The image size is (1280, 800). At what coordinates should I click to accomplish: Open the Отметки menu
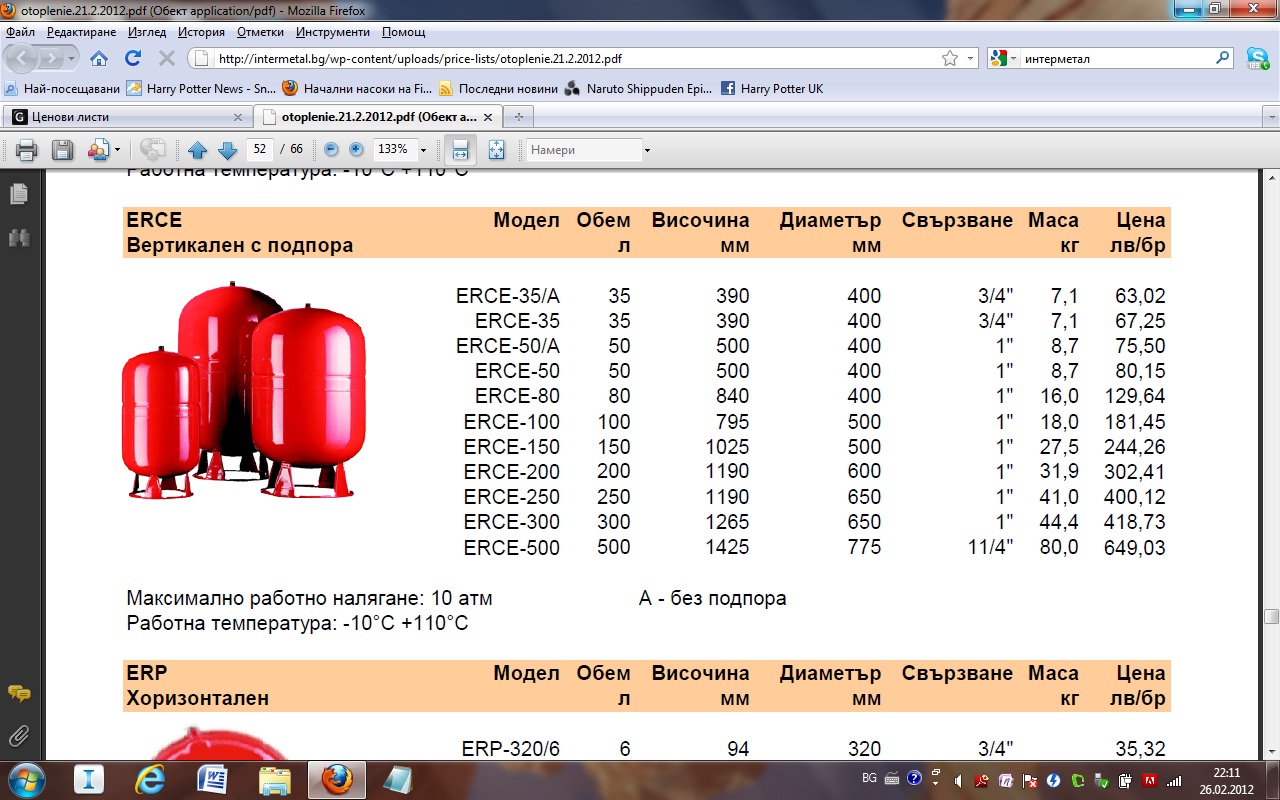[260, 32]
